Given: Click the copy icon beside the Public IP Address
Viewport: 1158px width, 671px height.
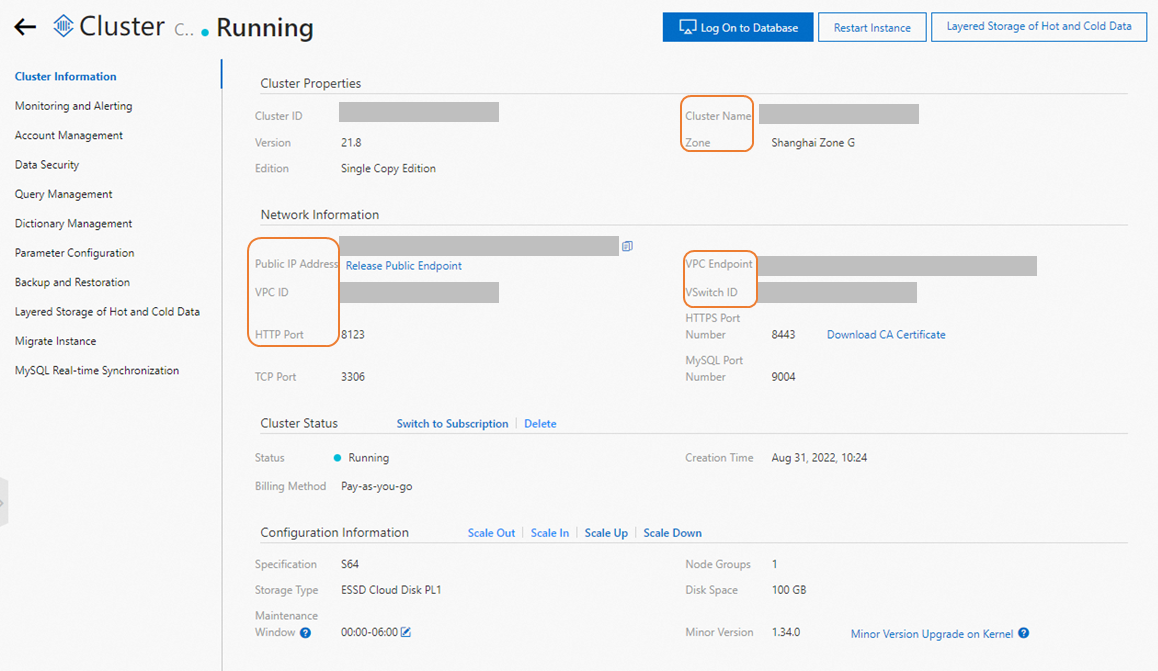Looking at the screenshot, I should click(627, 245).
